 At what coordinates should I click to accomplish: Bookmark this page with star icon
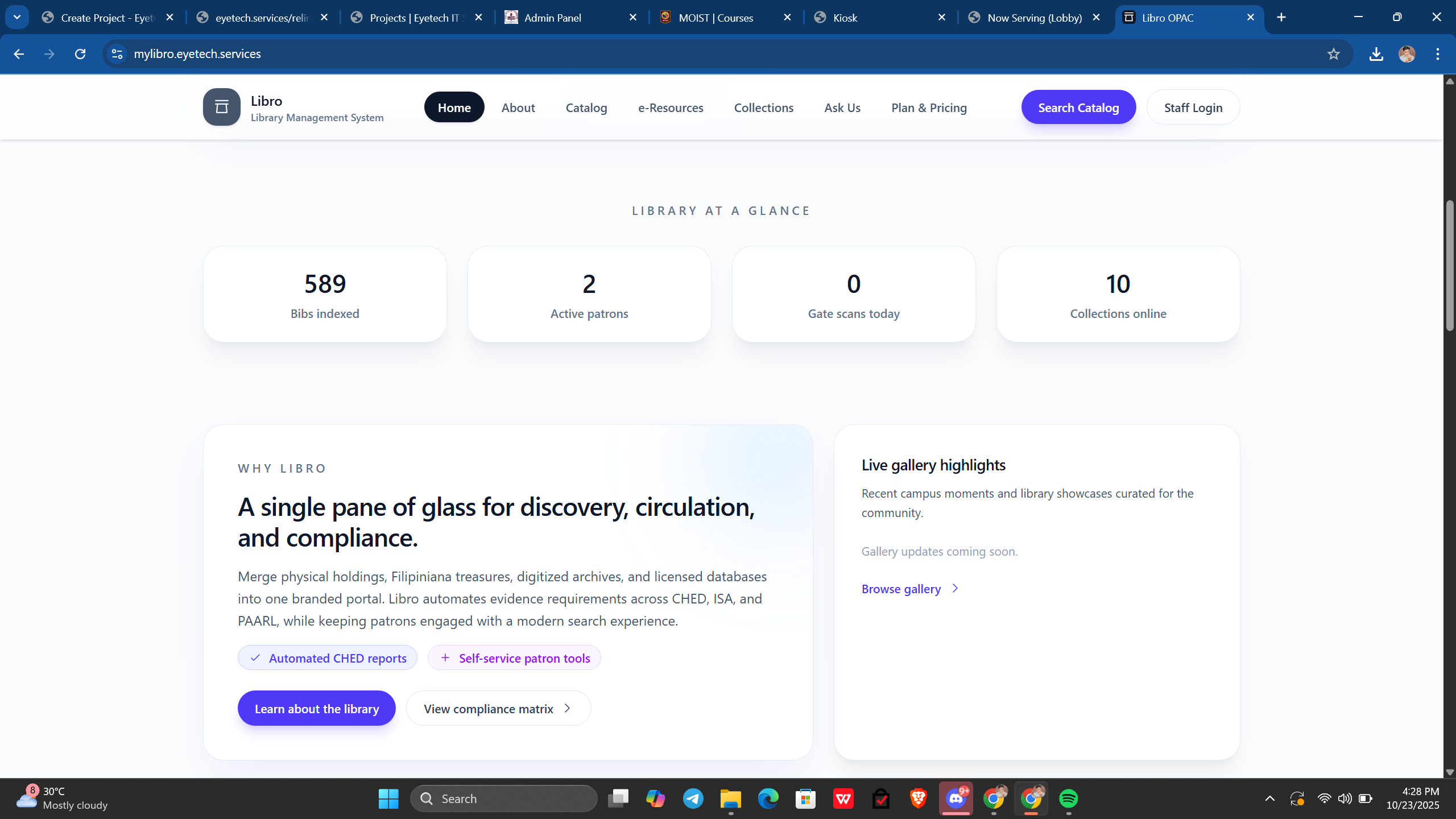point(1333,54)
